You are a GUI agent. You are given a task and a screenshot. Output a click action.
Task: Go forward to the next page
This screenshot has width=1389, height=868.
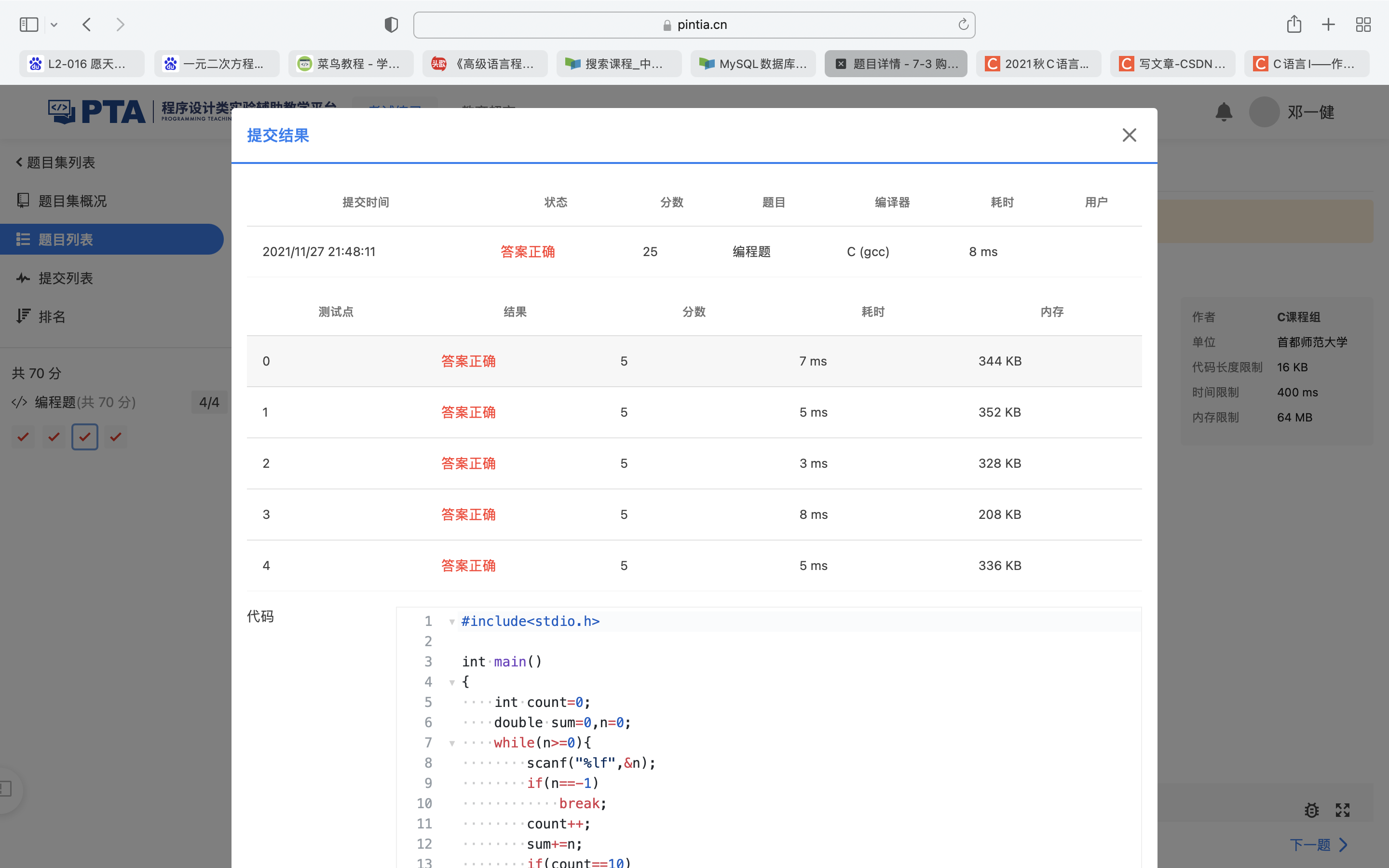pyautogui.click(x=120, y=25)
